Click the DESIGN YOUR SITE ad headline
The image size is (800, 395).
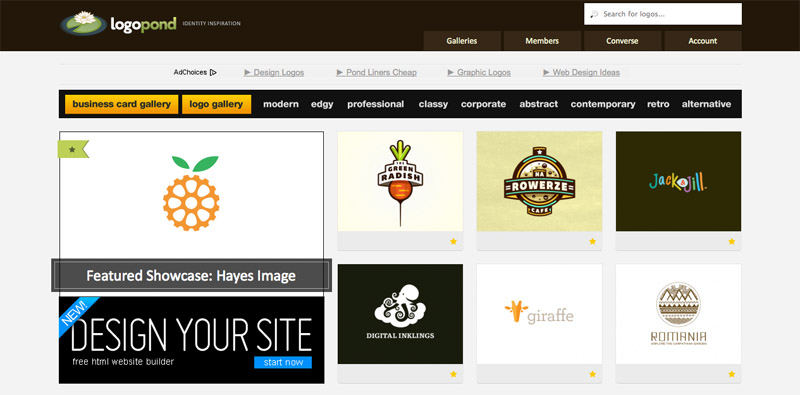191,335
